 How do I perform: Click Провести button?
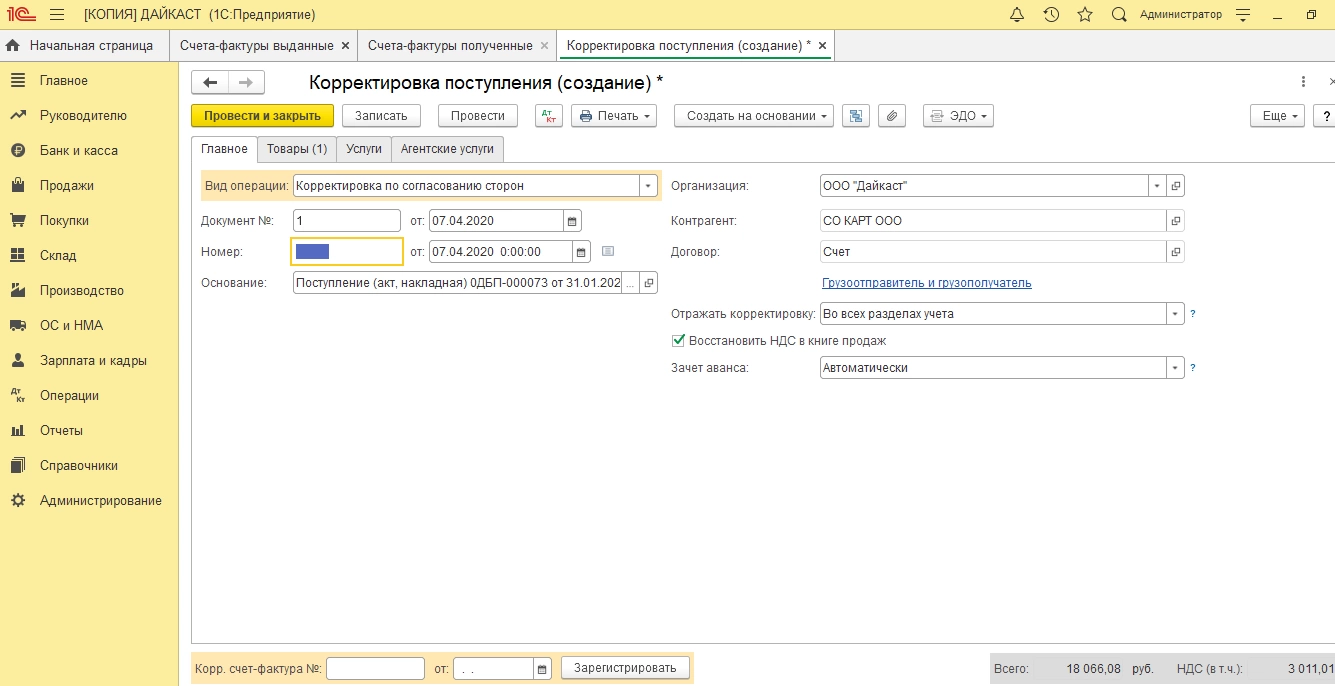click(x=478, y=116)
